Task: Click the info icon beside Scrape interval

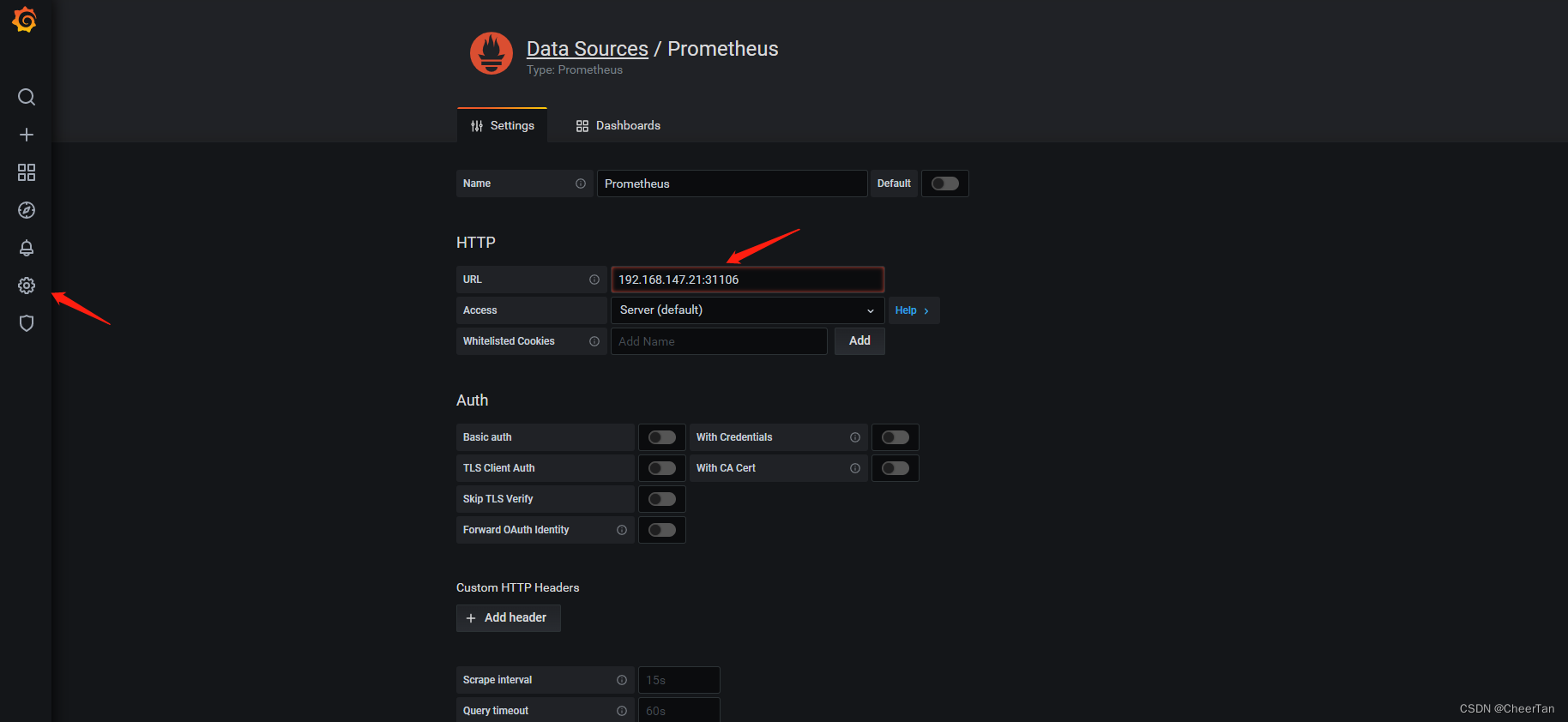Action: (622, 680)
